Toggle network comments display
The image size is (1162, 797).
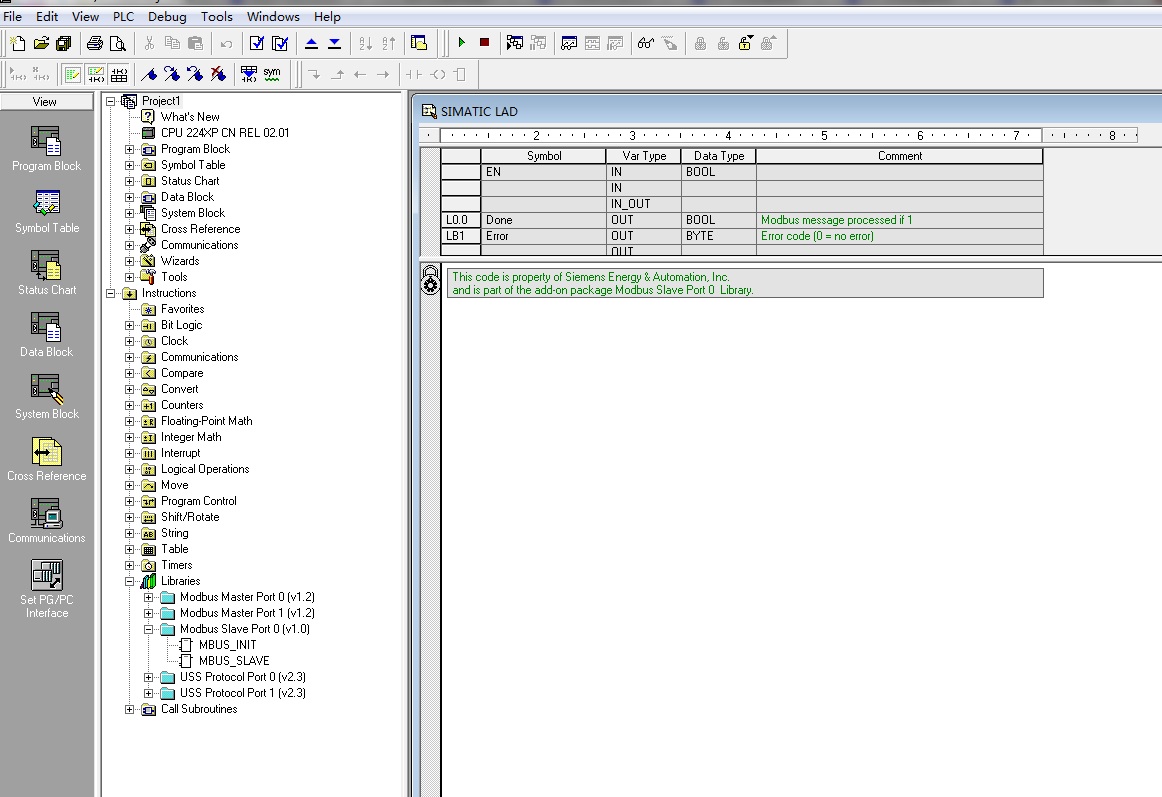coord(96,74)
